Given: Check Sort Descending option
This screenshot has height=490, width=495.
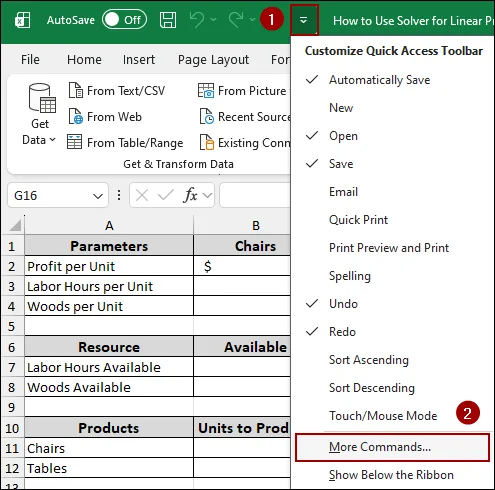Looking at the screenshot, I should [393, 388].
